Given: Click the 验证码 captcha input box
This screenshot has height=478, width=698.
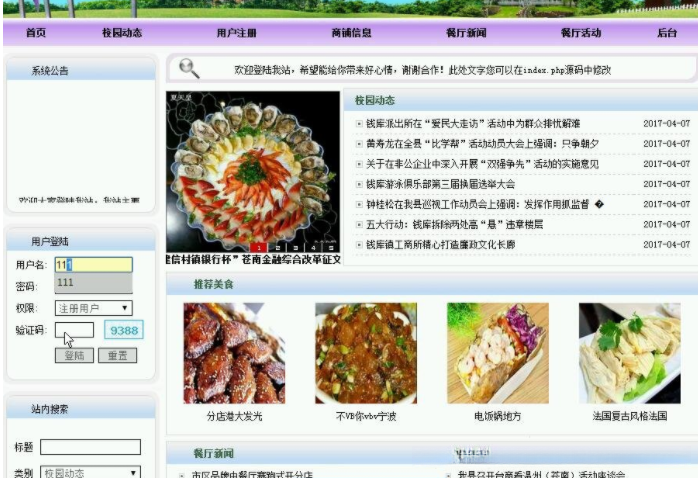Looking at the screenshot, I should point(74,330).
